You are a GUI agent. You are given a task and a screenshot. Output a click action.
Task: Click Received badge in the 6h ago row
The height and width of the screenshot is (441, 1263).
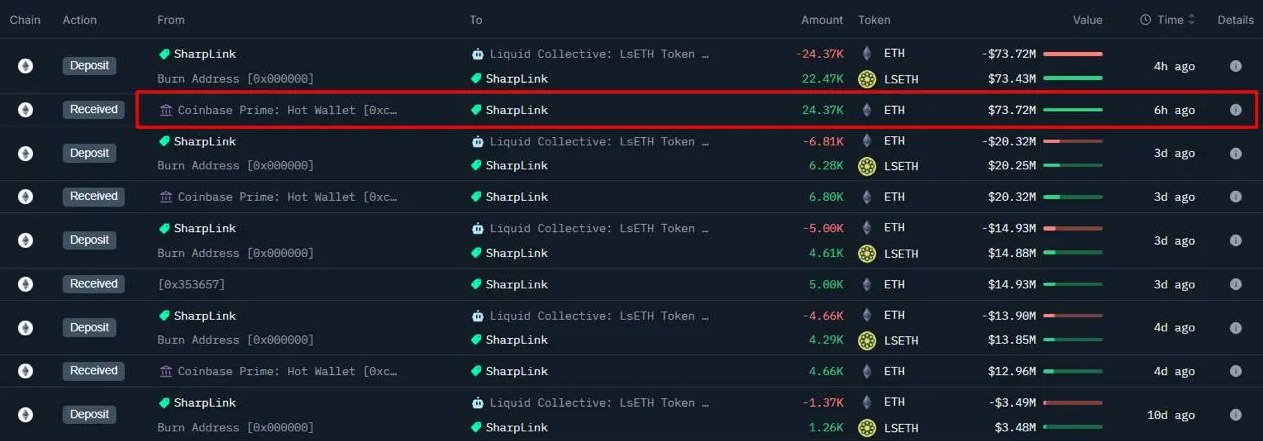point(94,109)
